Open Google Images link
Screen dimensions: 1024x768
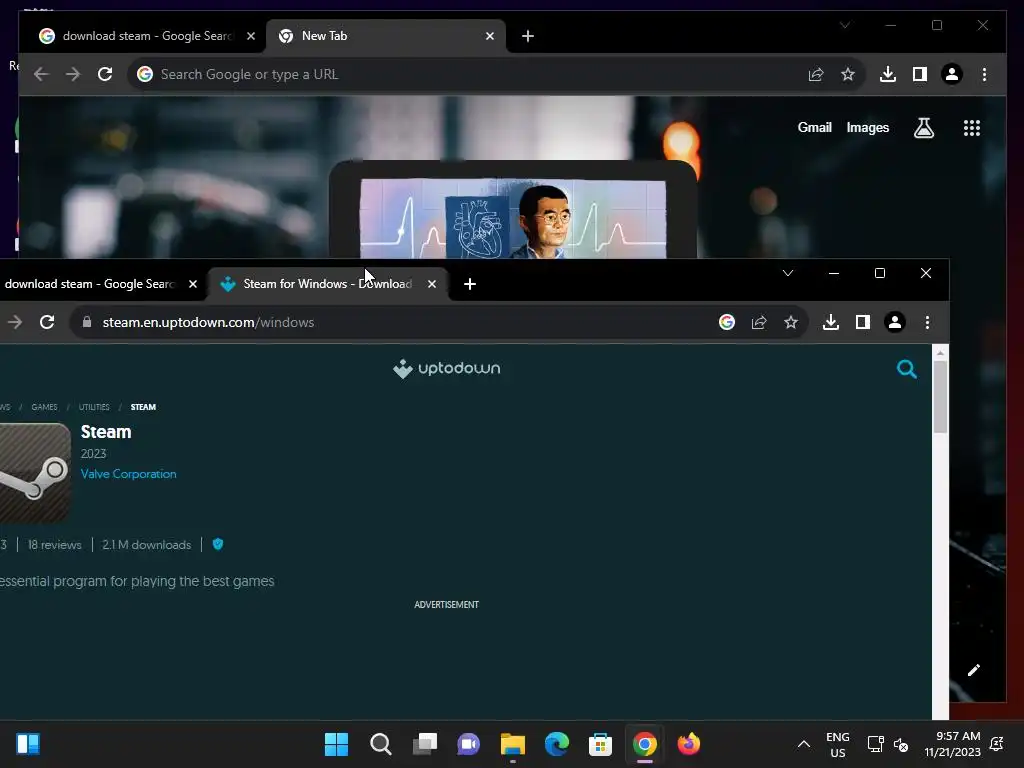[867, 128]
